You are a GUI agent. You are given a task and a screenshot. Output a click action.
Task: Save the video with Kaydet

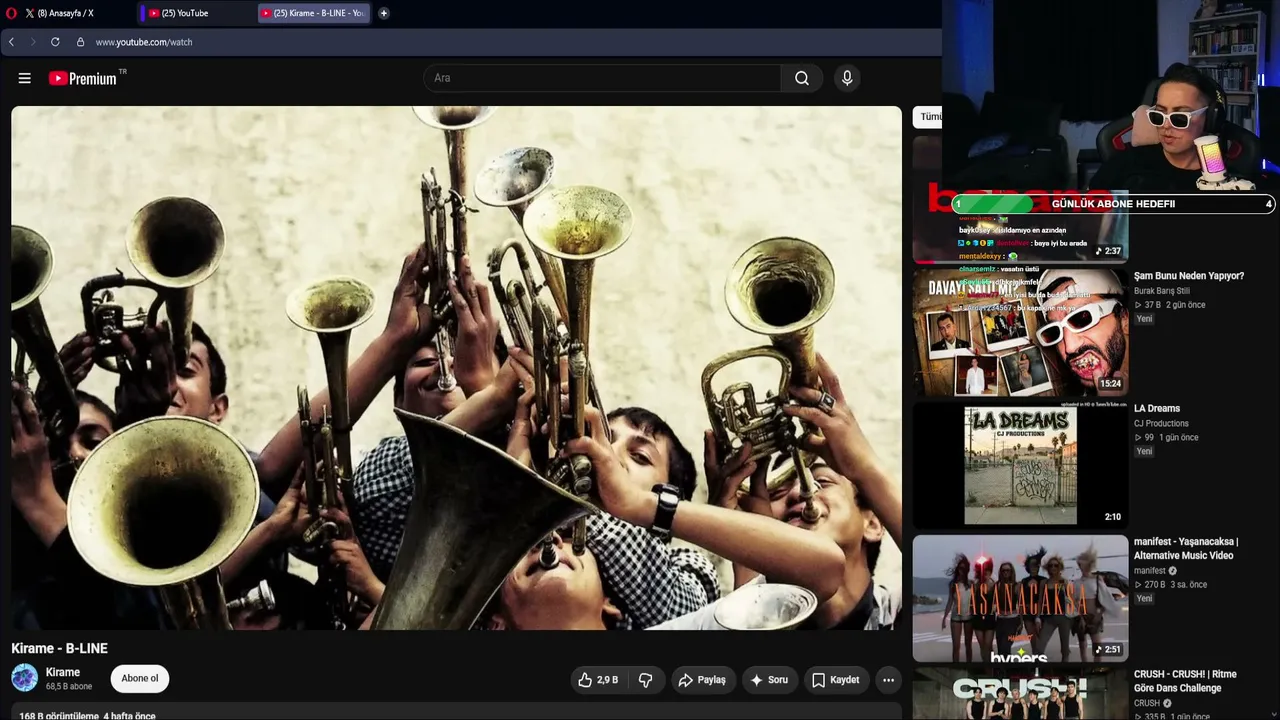pyautogui.click(x=835, y=680)
